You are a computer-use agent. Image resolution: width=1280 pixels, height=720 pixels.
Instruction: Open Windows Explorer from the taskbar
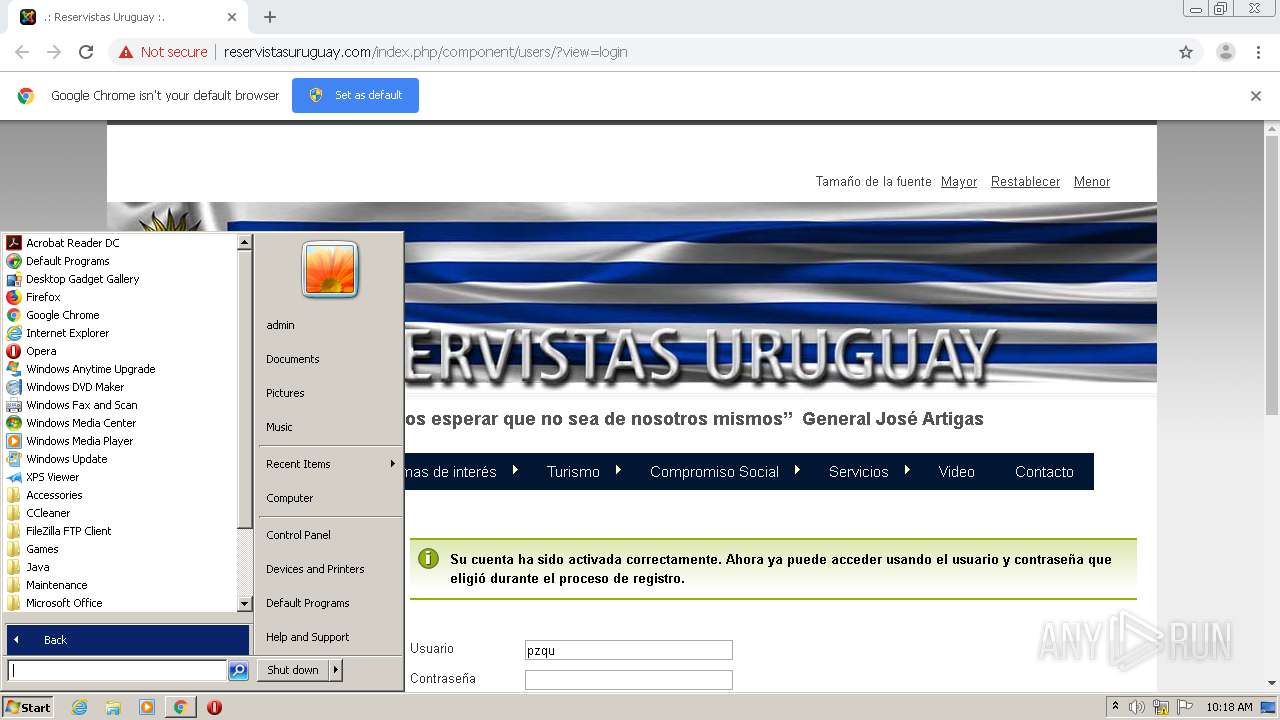[113, 707]
